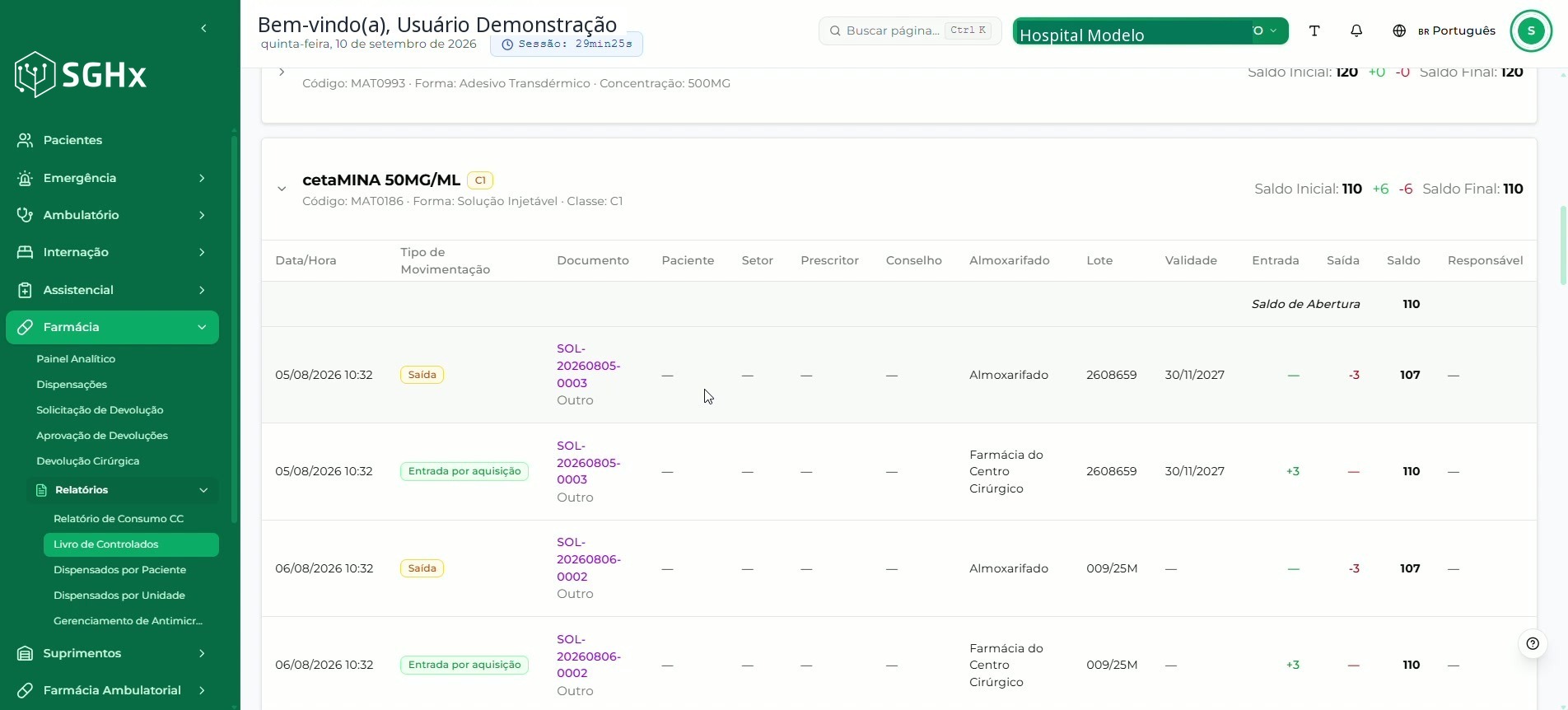Click the Farmácia pill icon
1568x710 pixels.
click(x=26, y=327)
